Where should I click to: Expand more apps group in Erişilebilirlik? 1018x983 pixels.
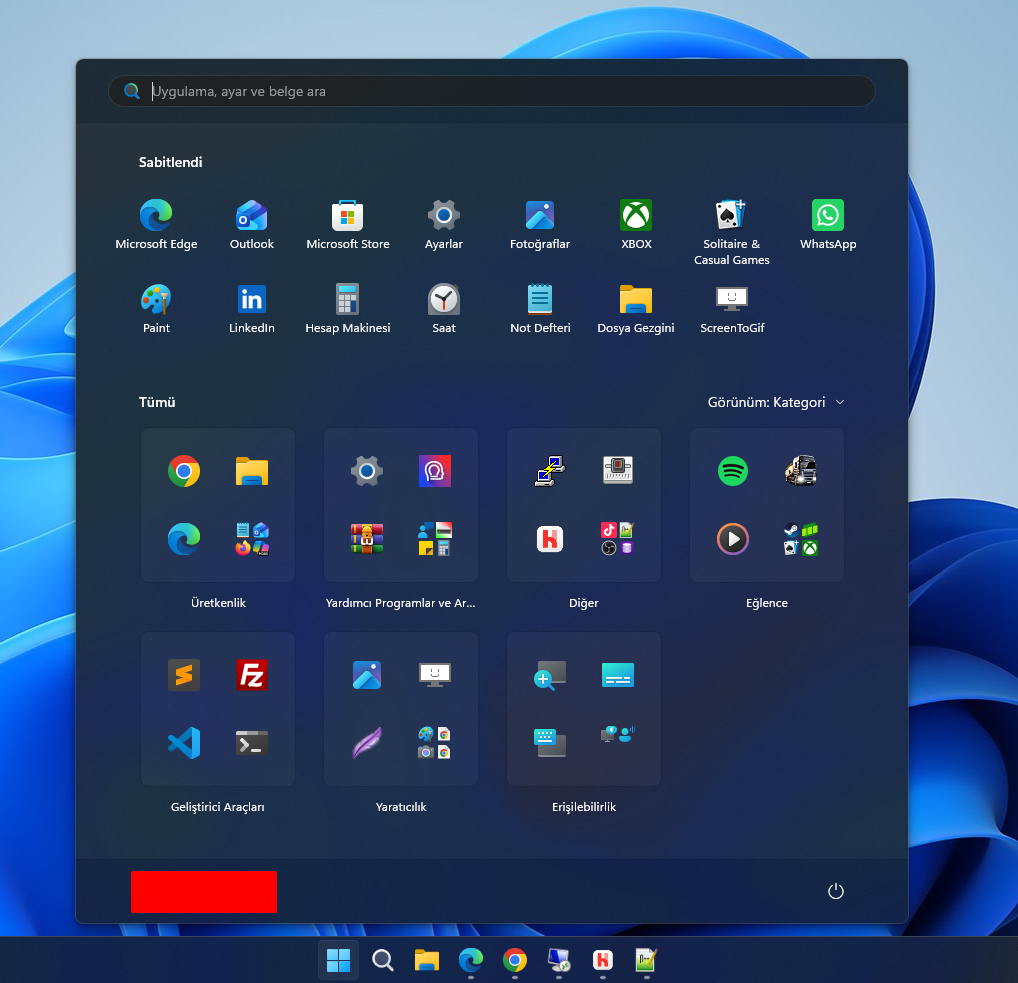[617, 735]
